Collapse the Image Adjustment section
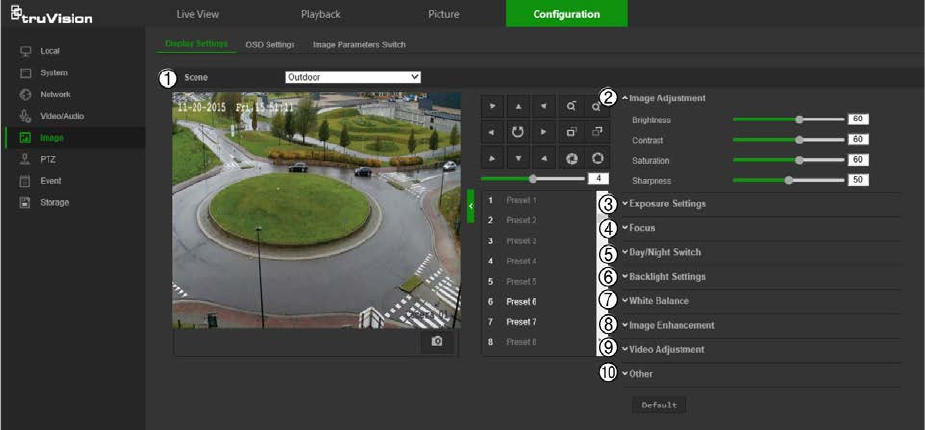 coord(667,98)
